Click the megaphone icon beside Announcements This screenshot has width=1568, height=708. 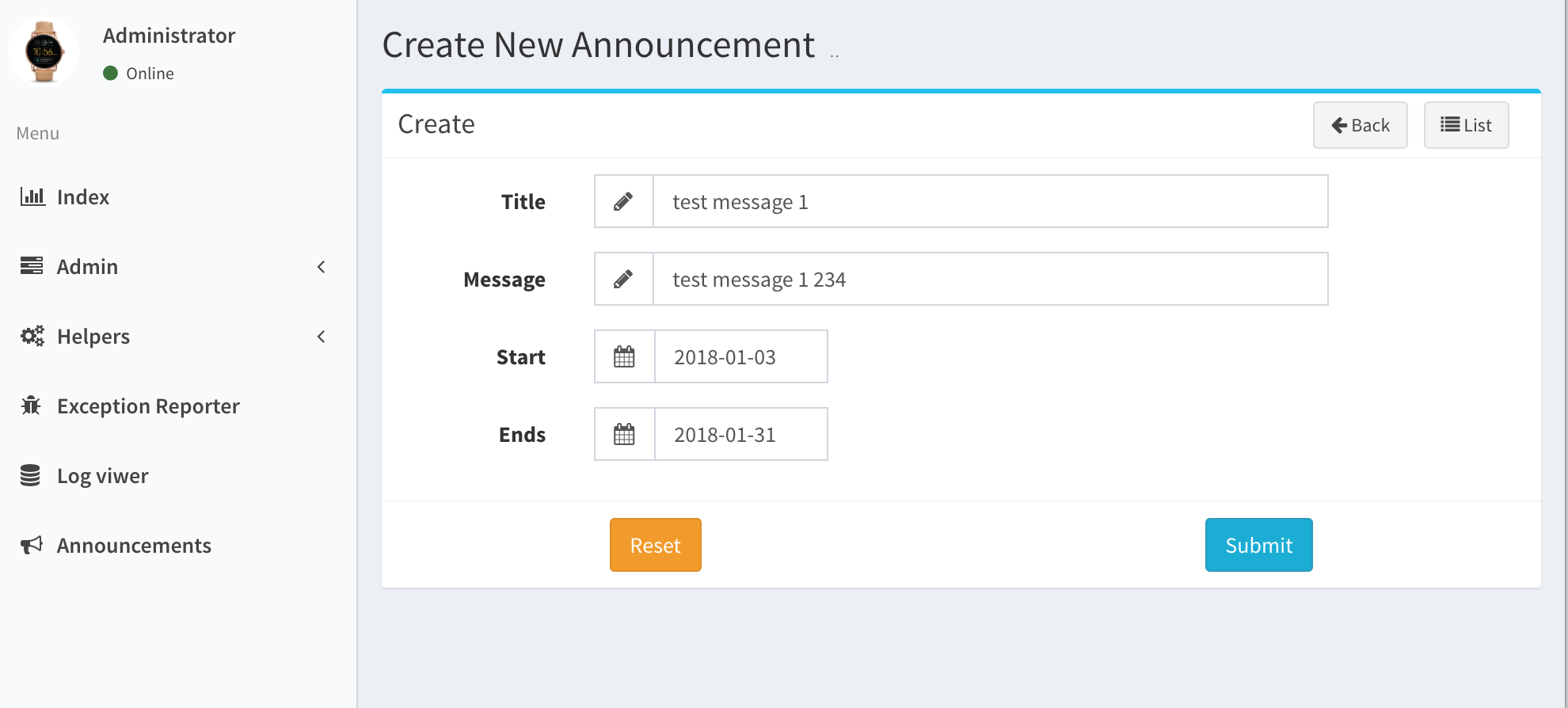point(32,545)
